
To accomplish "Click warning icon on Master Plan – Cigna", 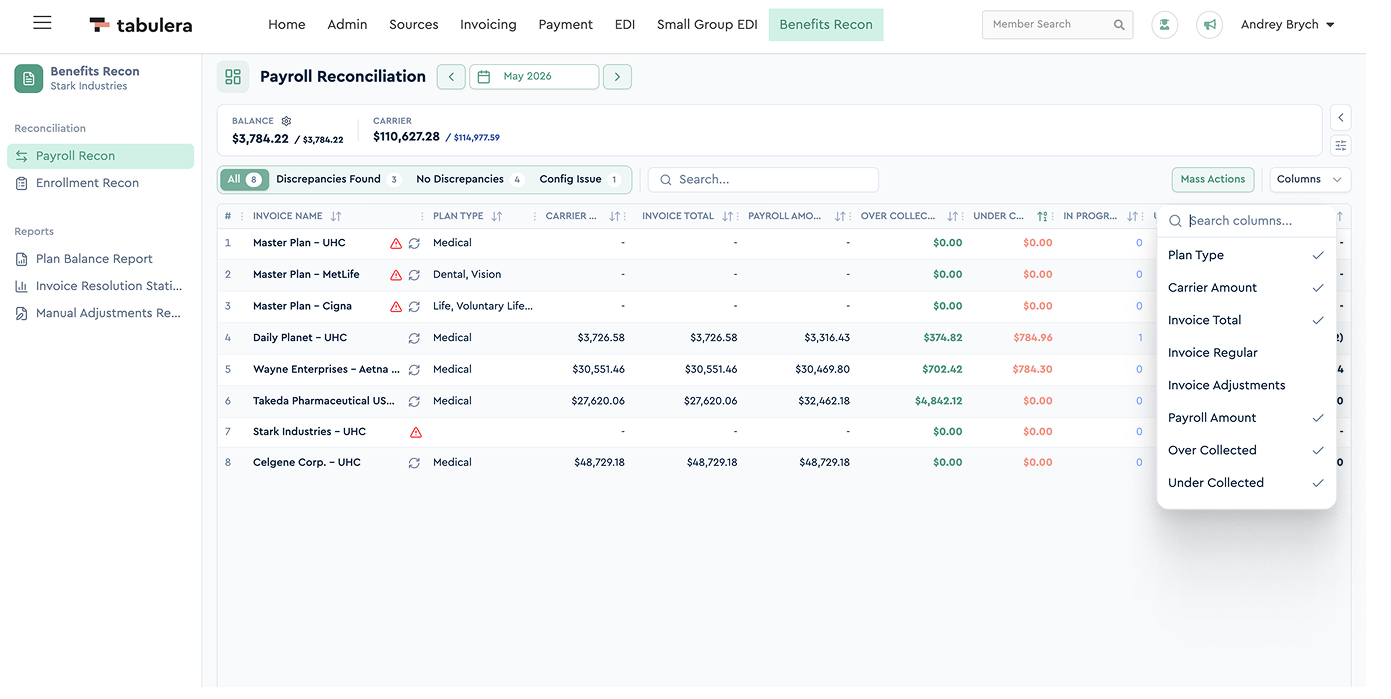I will (x=396, y=307).
